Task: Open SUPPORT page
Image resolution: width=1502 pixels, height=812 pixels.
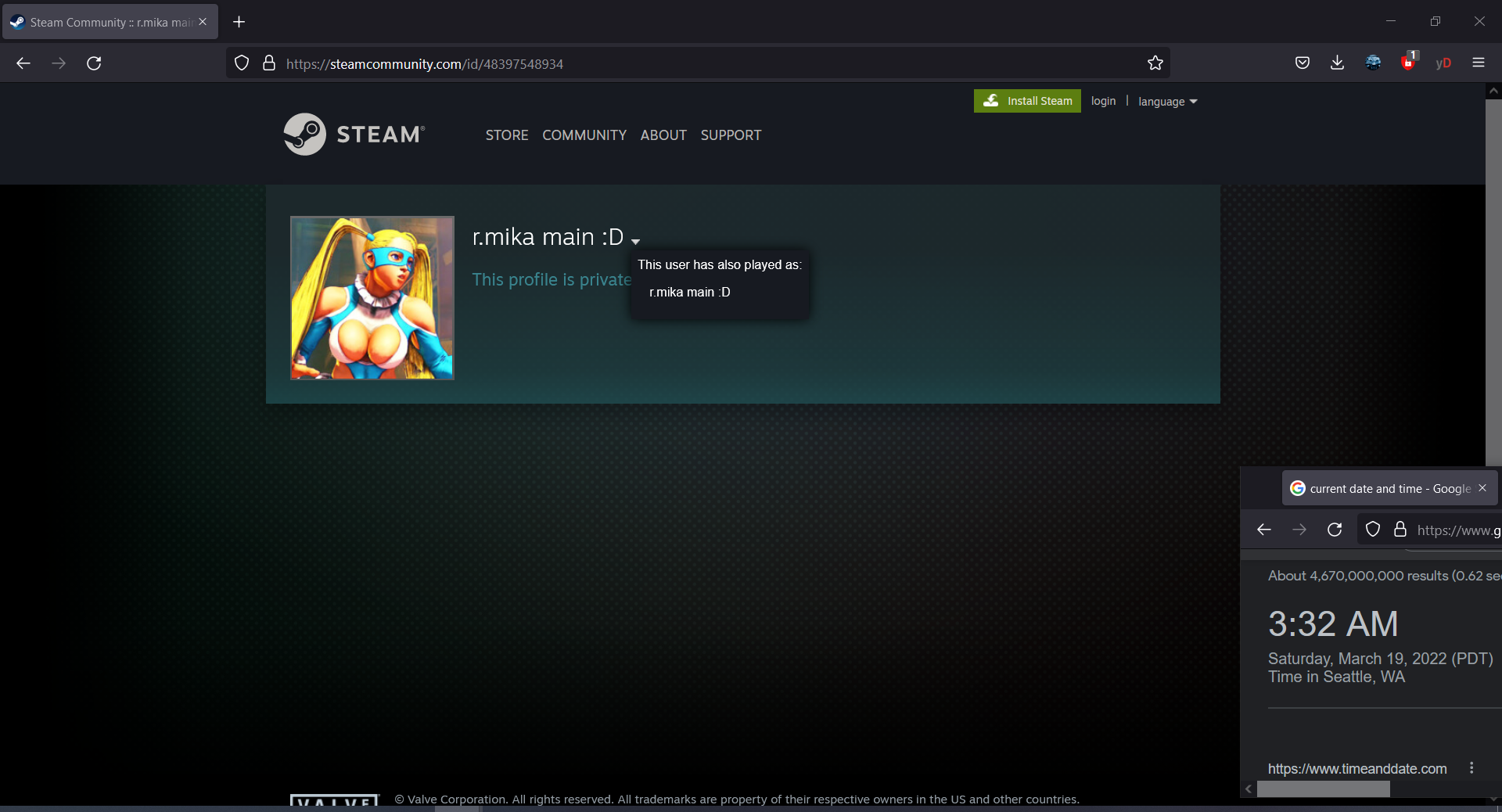Action: (x=731, y=135)
